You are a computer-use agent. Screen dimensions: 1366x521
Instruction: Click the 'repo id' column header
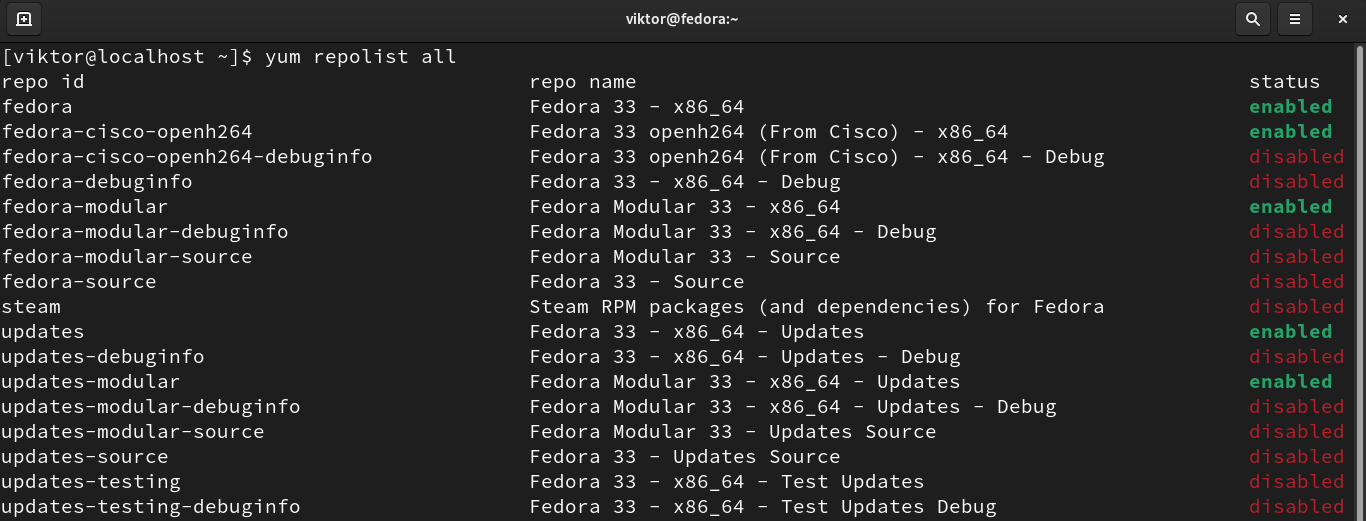(43, 82)
